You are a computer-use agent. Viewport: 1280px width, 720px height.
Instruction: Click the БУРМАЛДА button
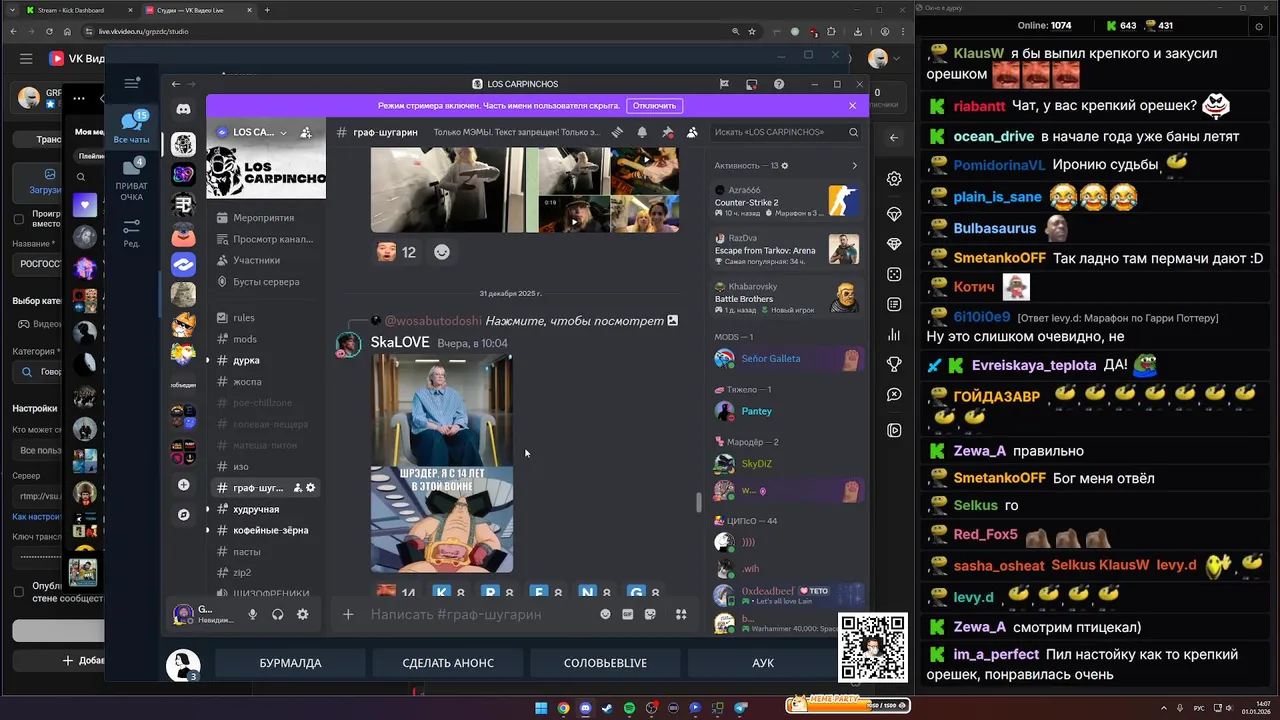(x=290, y=663)
